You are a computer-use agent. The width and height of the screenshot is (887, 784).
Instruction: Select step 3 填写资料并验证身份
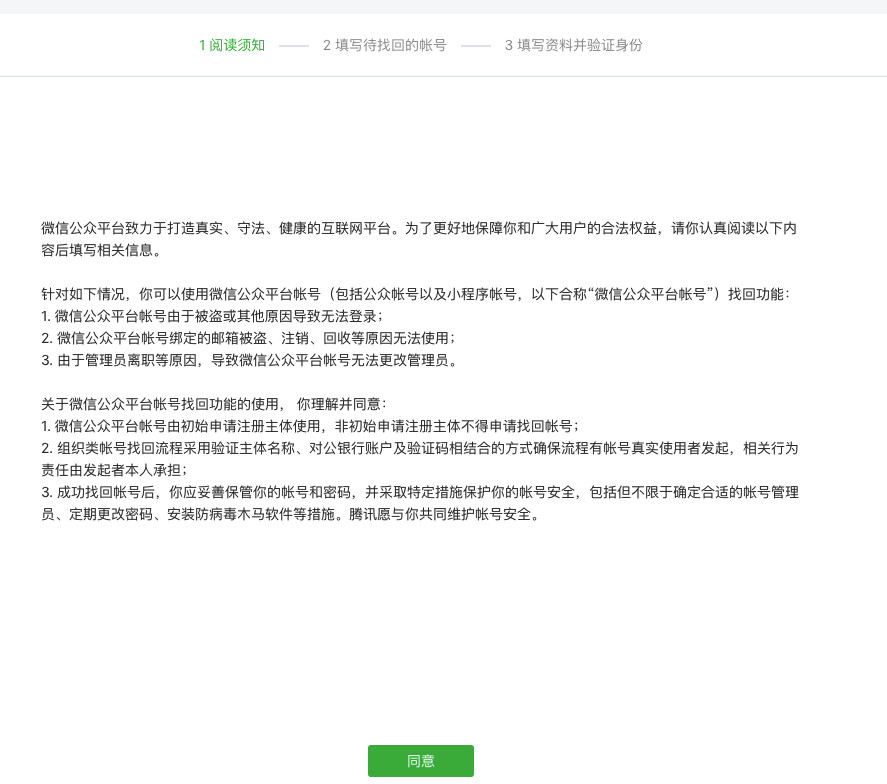574,45
